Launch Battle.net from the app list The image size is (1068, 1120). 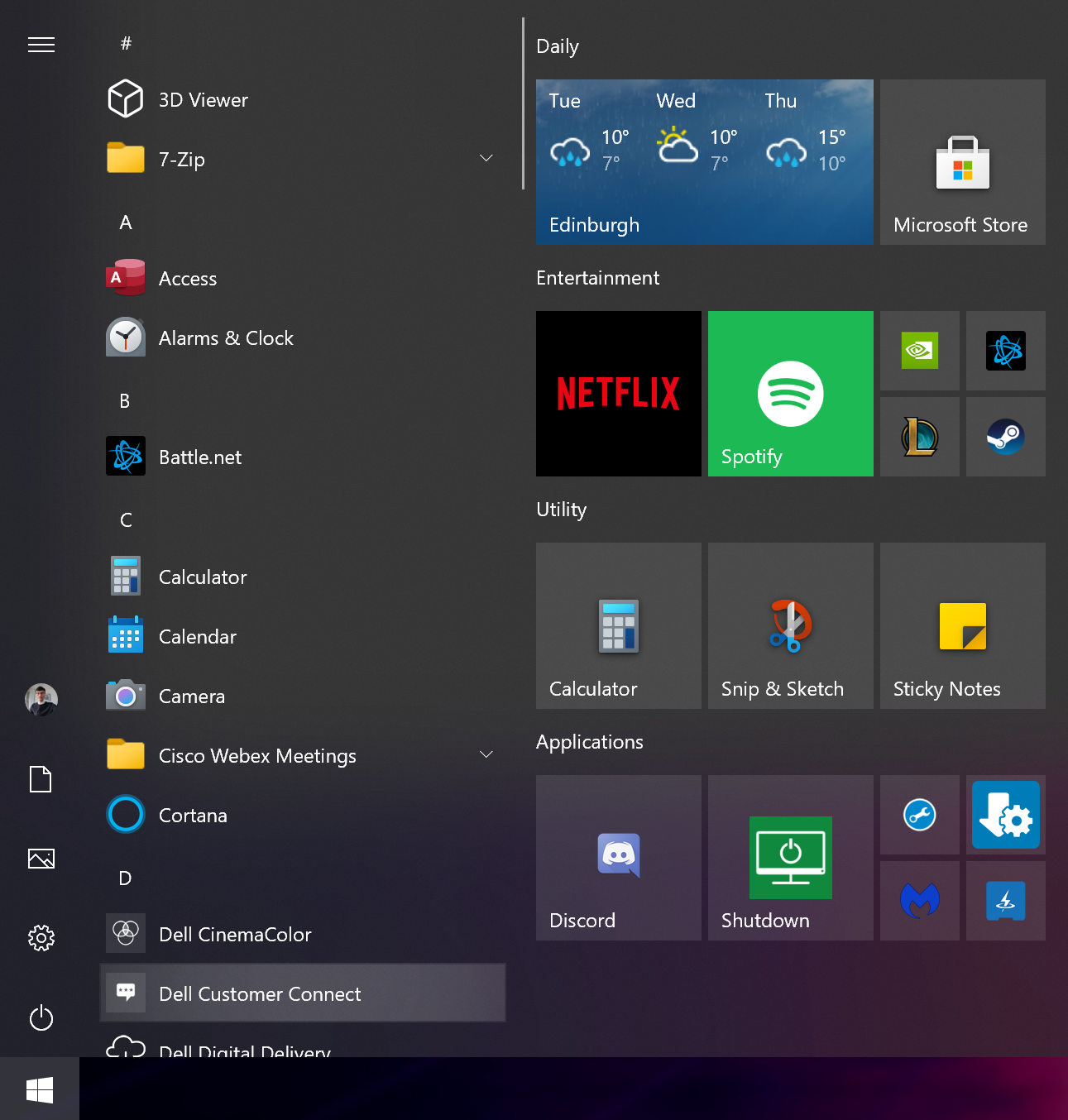coord(303,457)
